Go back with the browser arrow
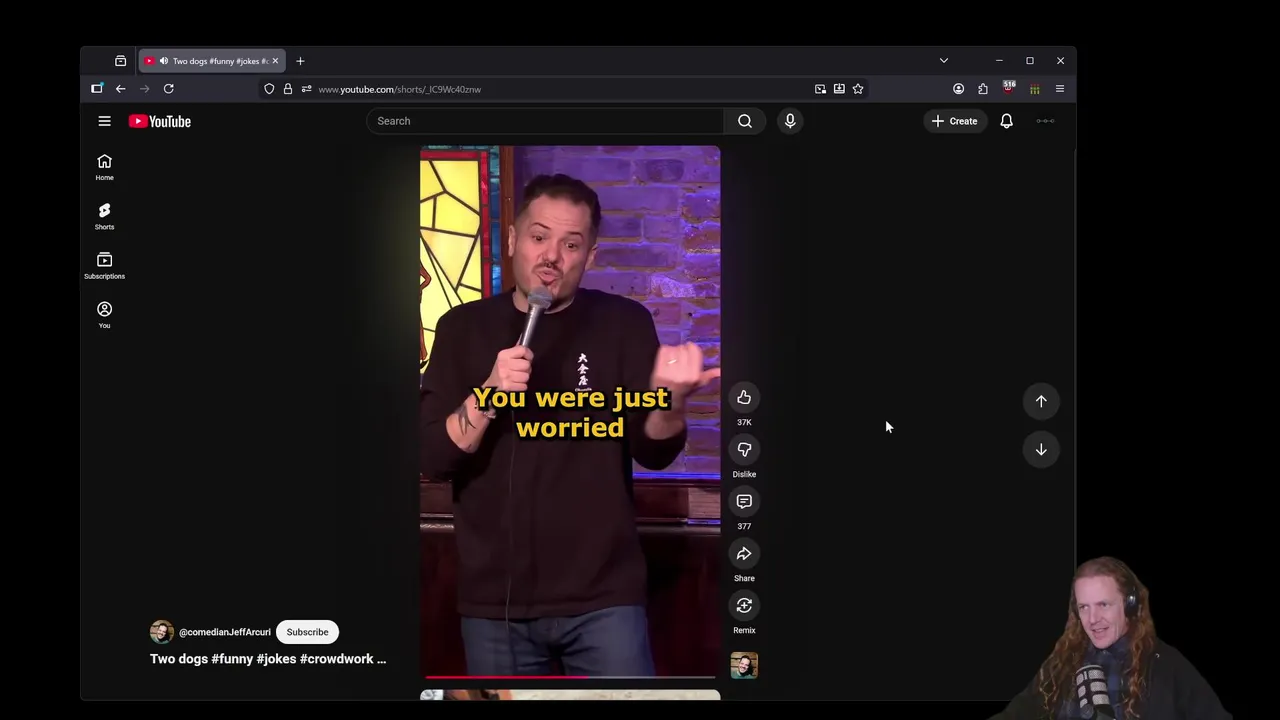Viewport: 1280px width, 720px height. coord(120,89)
